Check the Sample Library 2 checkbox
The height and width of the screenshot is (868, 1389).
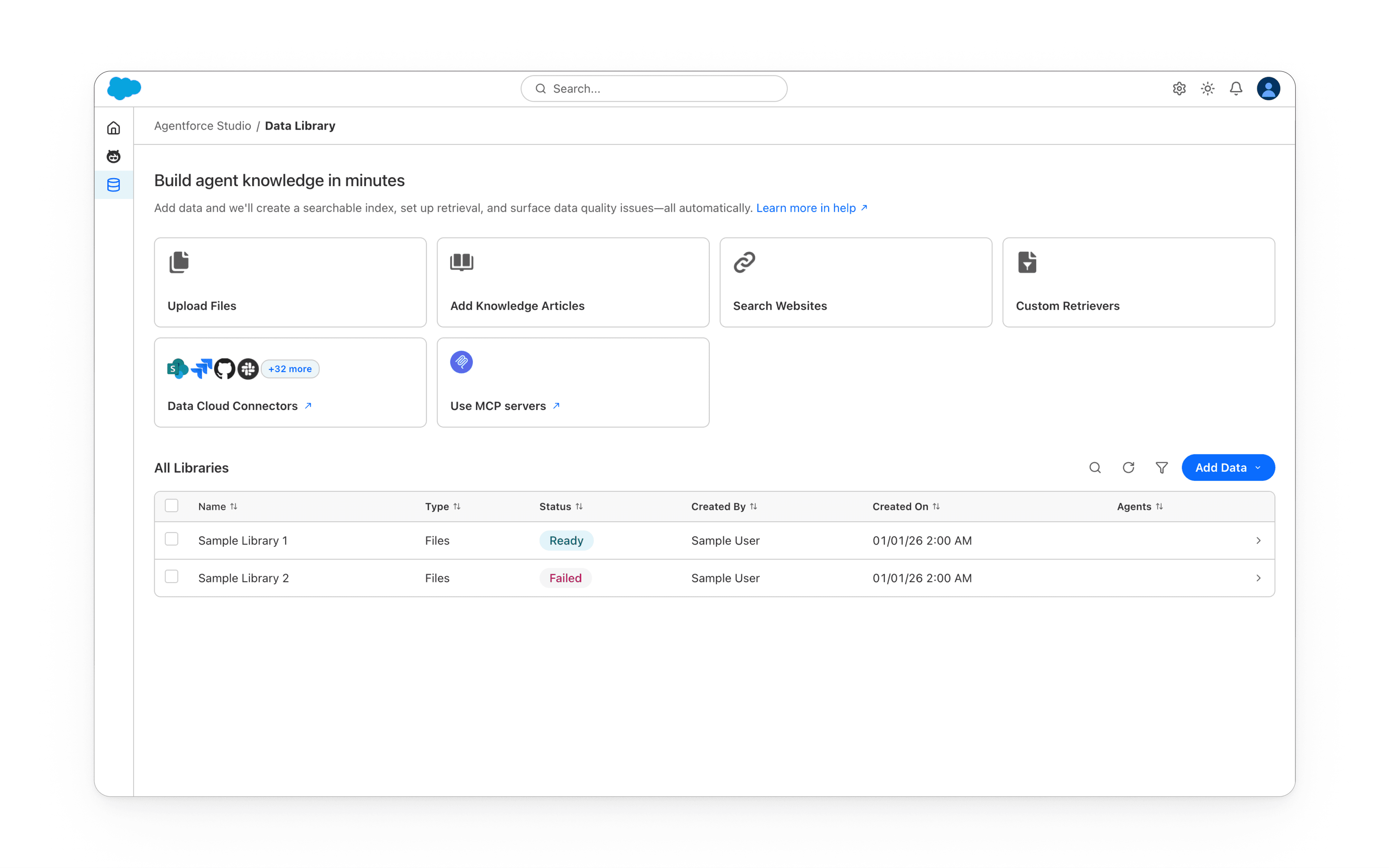tap(171, 576)
